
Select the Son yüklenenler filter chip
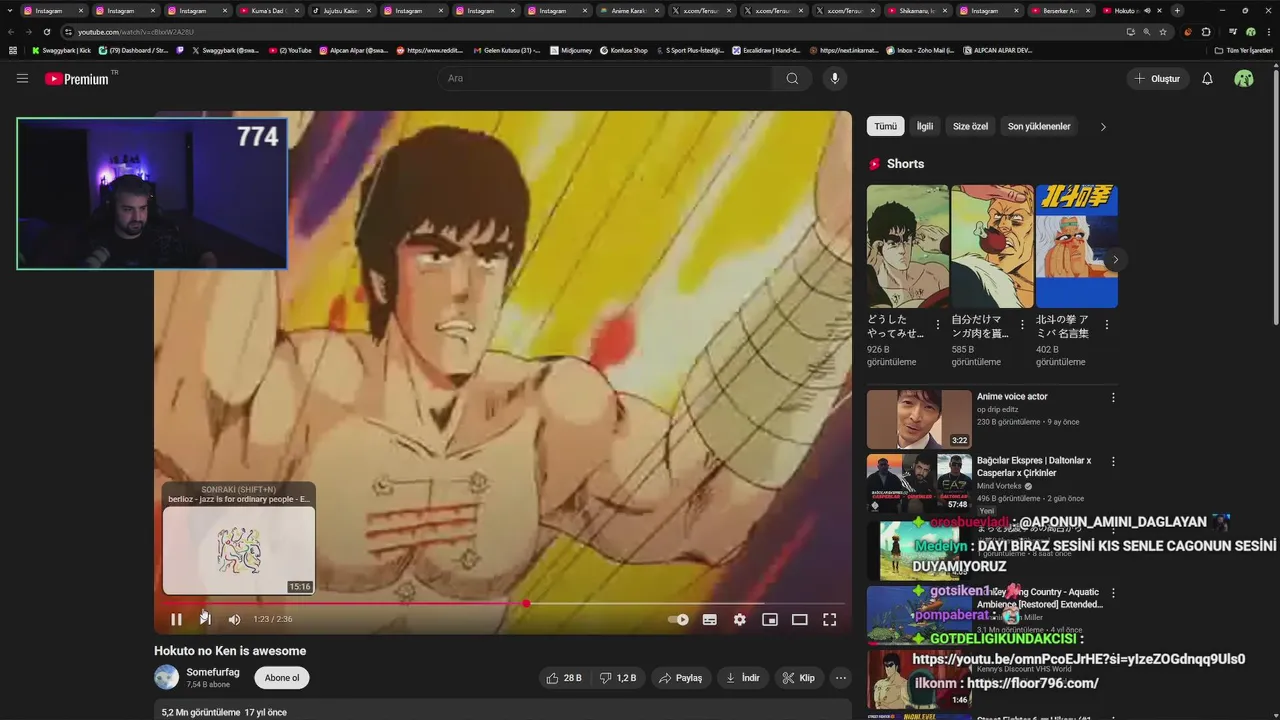coord(1039,126)
